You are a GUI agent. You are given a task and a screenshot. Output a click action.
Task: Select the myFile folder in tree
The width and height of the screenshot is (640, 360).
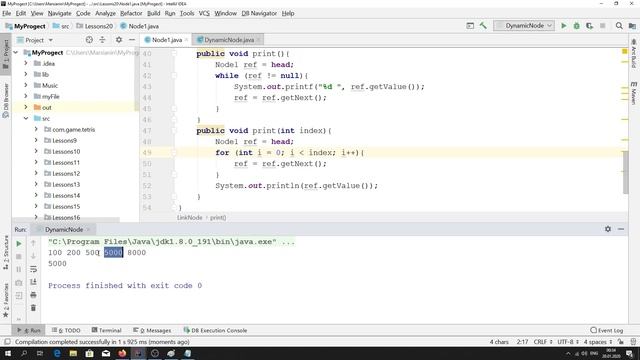pos(51,96)
